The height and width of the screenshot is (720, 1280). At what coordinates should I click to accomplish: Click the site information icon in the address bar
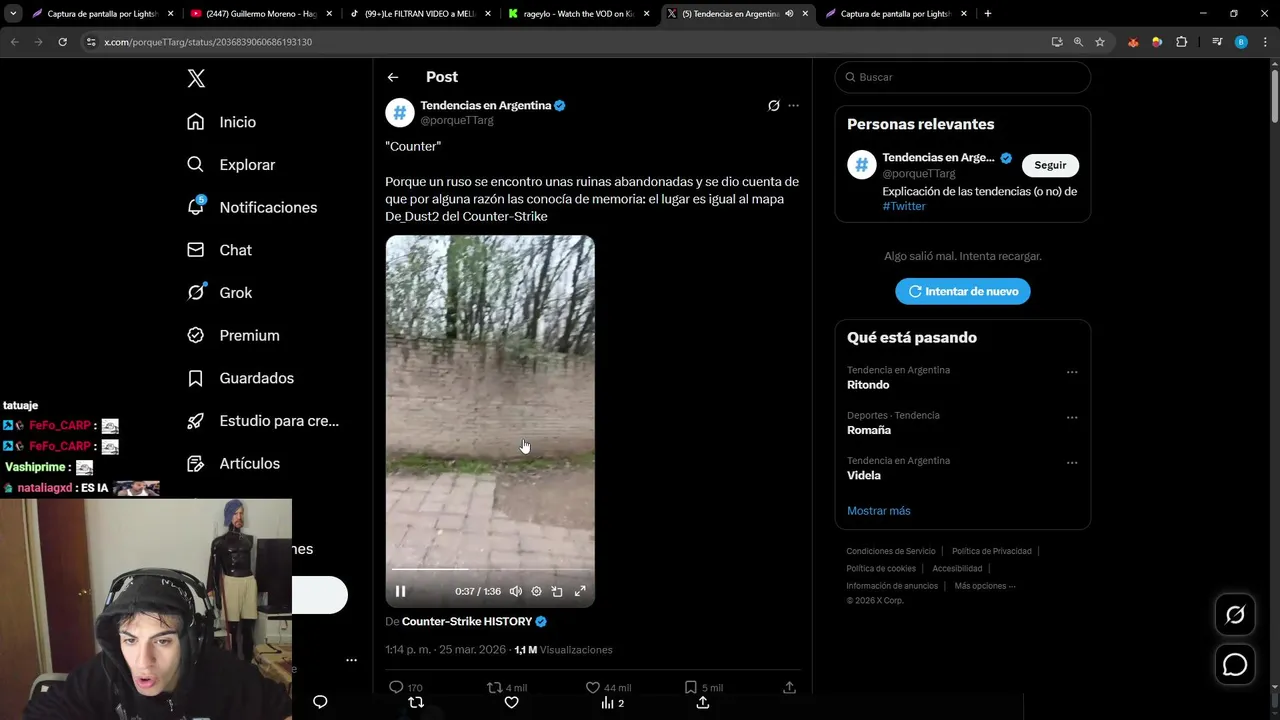91,42
